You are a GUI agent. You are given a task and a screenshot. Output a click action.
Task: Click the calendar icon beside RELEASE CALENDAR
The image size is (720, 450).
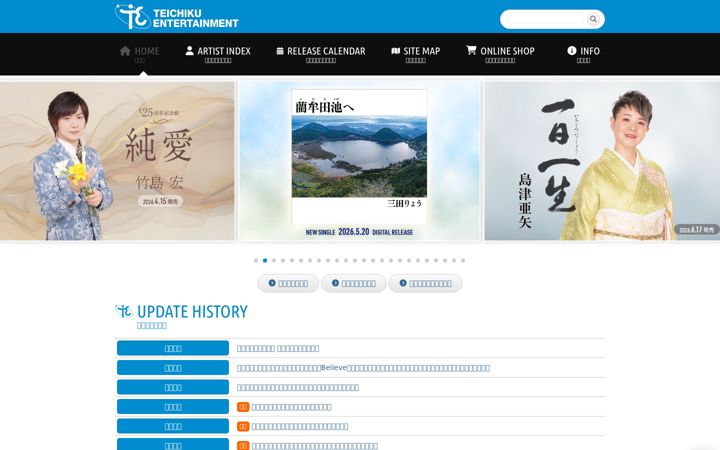click(280, 51)
